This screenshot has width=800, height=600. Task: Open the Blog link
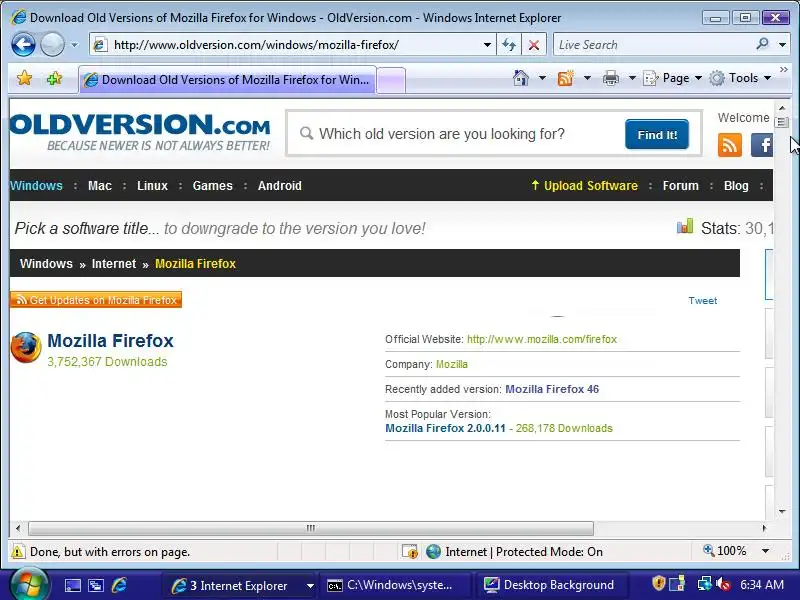pos(736,186)
